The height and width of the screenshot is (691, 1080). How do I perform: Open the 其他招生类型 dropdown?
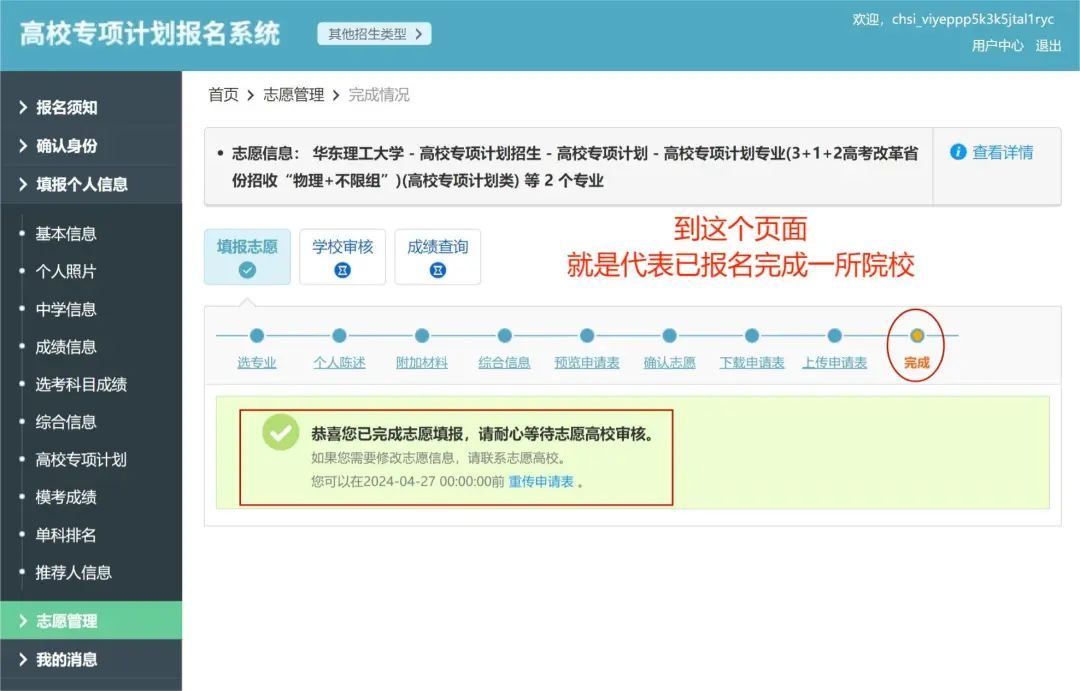373,33
